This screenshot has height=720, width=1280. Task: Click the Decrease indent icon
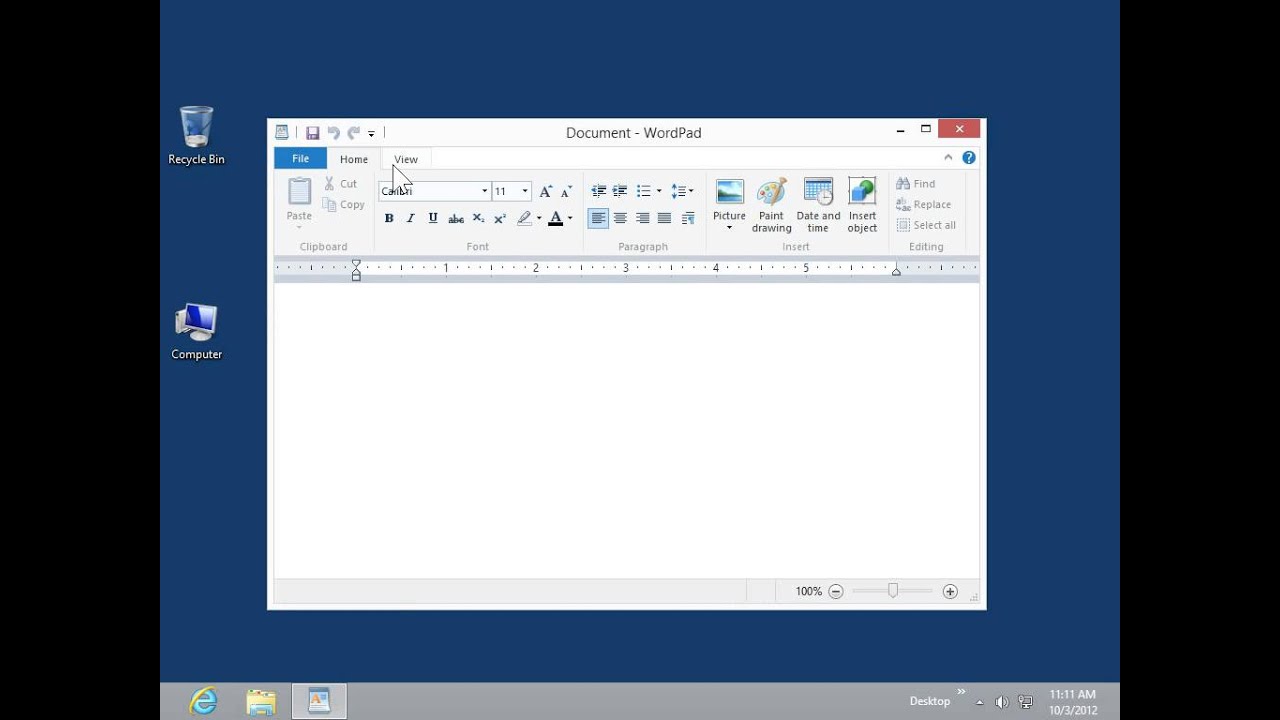[598, 191]
